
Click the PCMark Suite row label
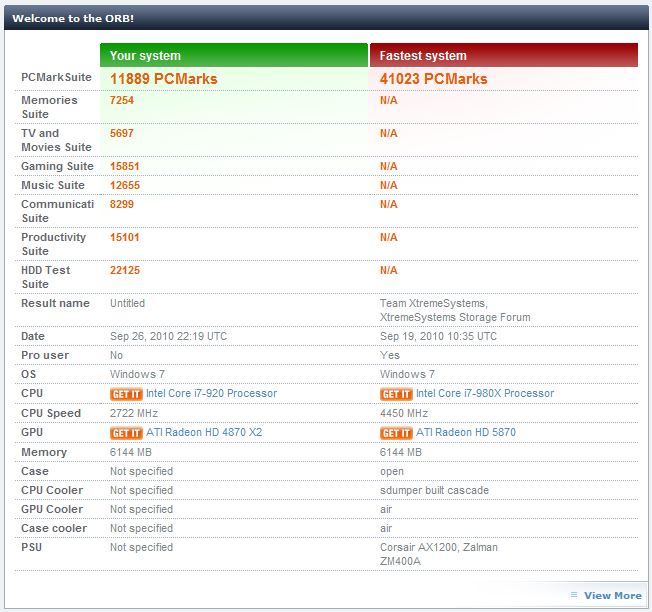click(56, 77)
